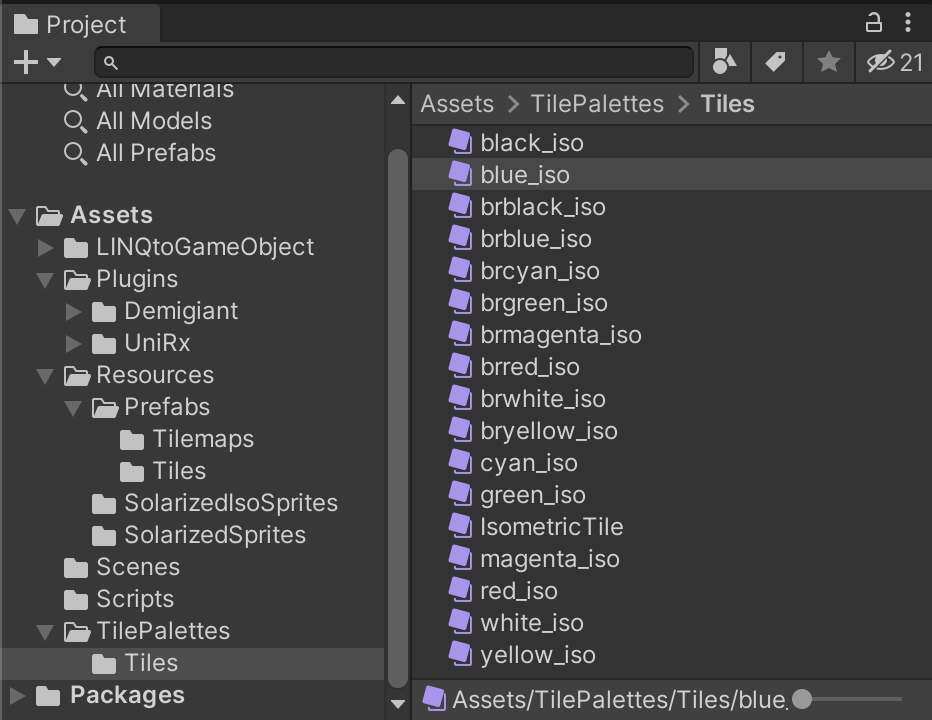Open the Favorites star icon
This screenshot has height=720, width=932.
click(828, 62)
